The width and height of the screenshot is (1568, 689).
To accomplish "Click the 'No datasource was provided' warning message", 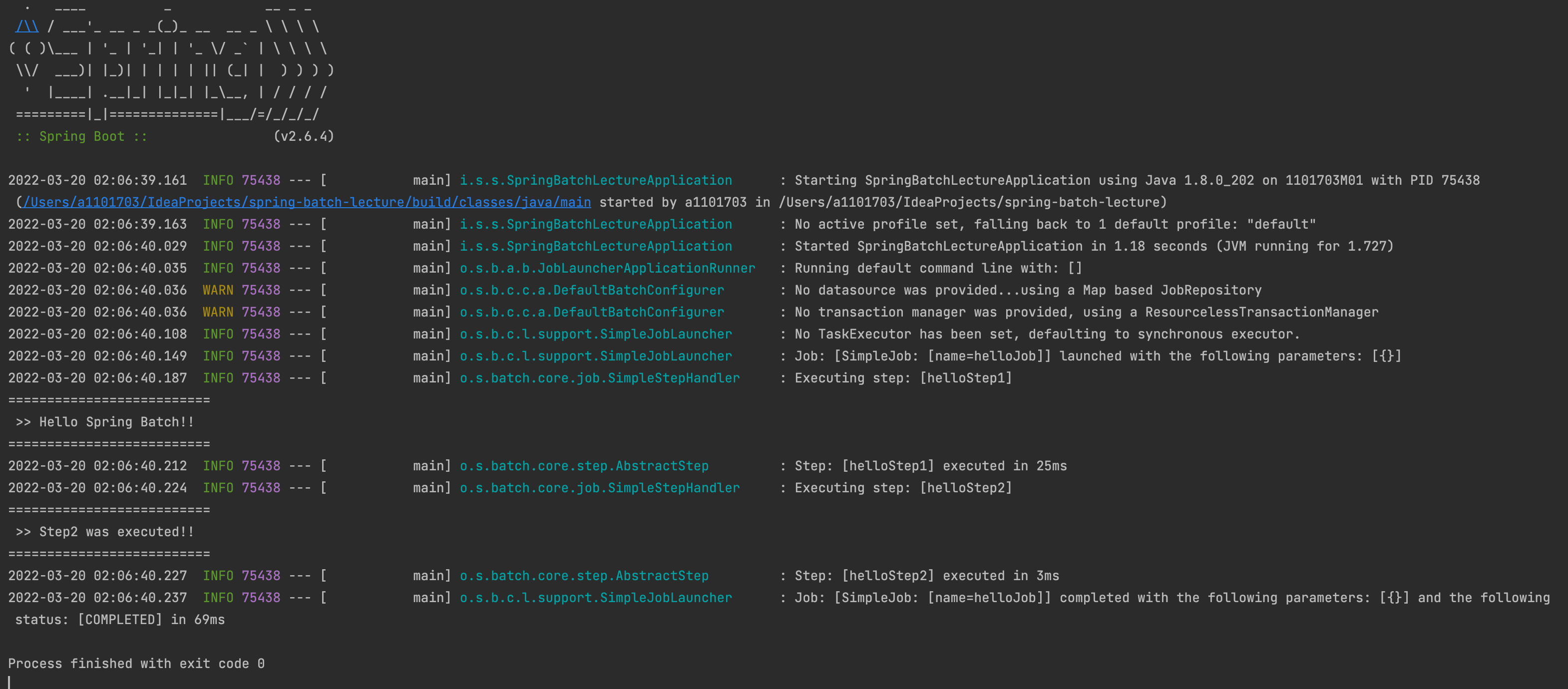I will pyautogui.click(x=1028, y=291).
